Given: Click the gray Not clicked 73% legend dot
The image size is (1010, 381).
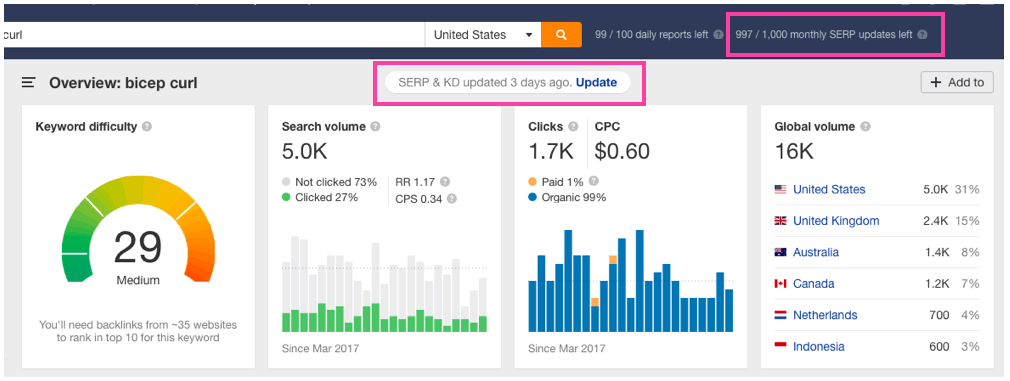Looking at the screenshot, I should [x=287, y=182].
